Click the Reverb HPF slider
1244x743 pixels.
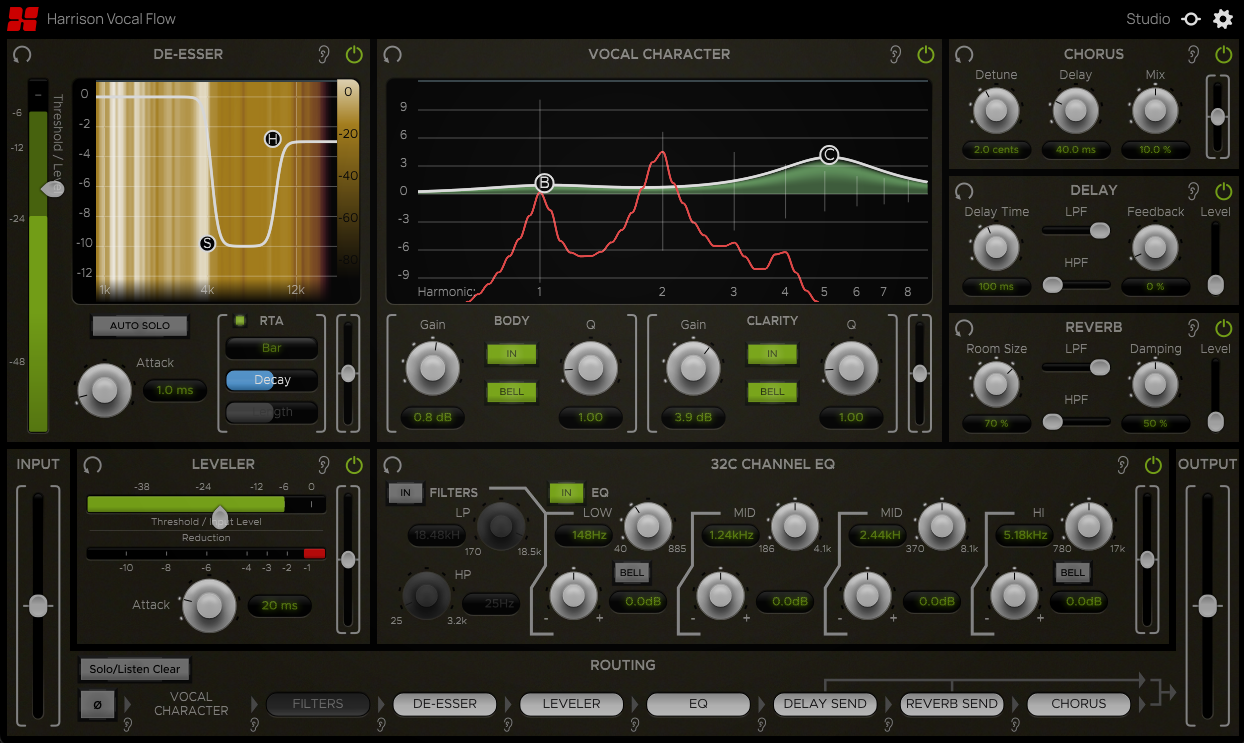[x=1076, y=422]
